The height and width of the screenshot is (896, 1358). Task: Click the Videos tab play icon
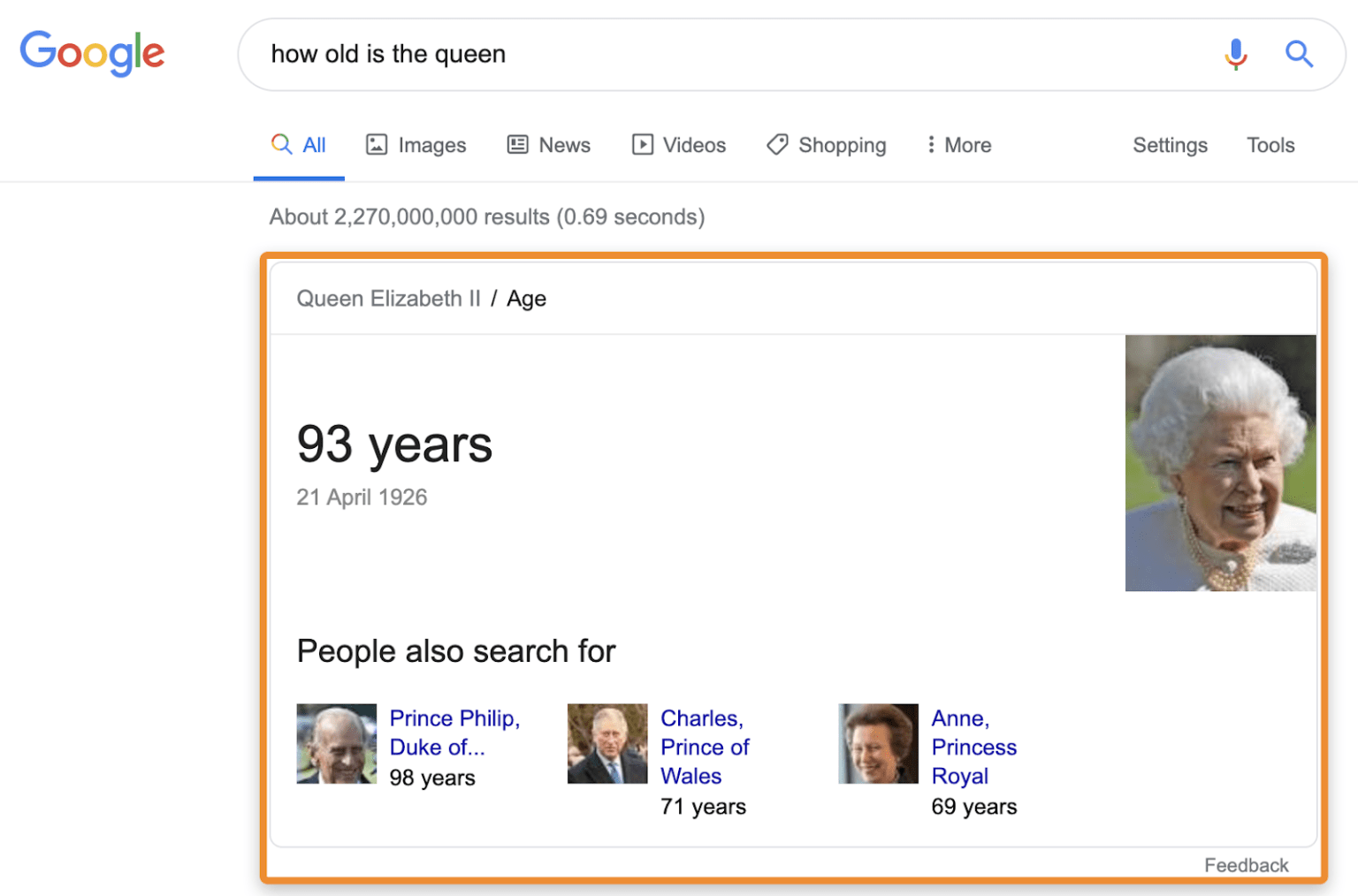pyautogui.click(x=642, y=144)
